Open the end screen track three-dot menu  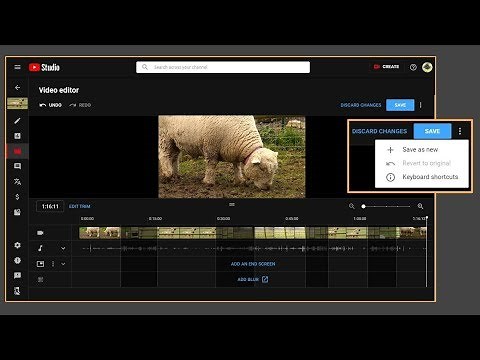tap(53, 264)
